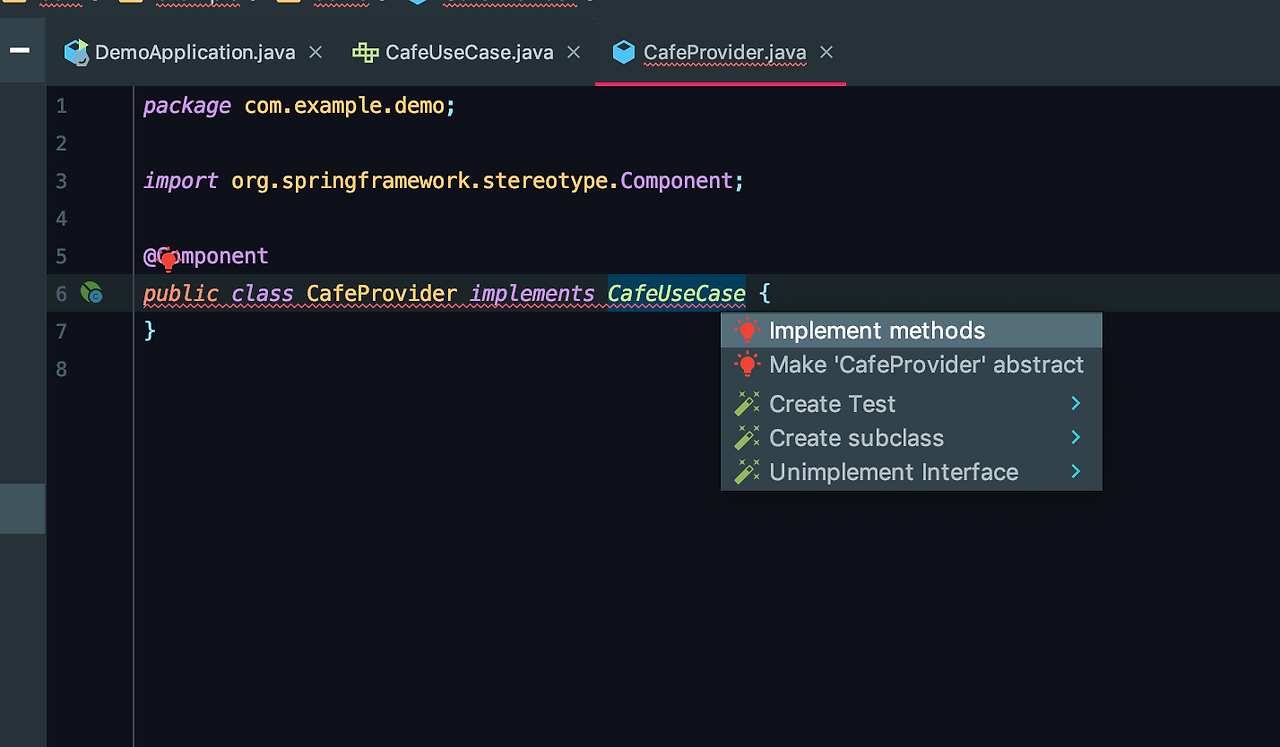1280x747 pixels.
Task: Expand the Create Test submenu arrow
Action: tap(1076, 403)
